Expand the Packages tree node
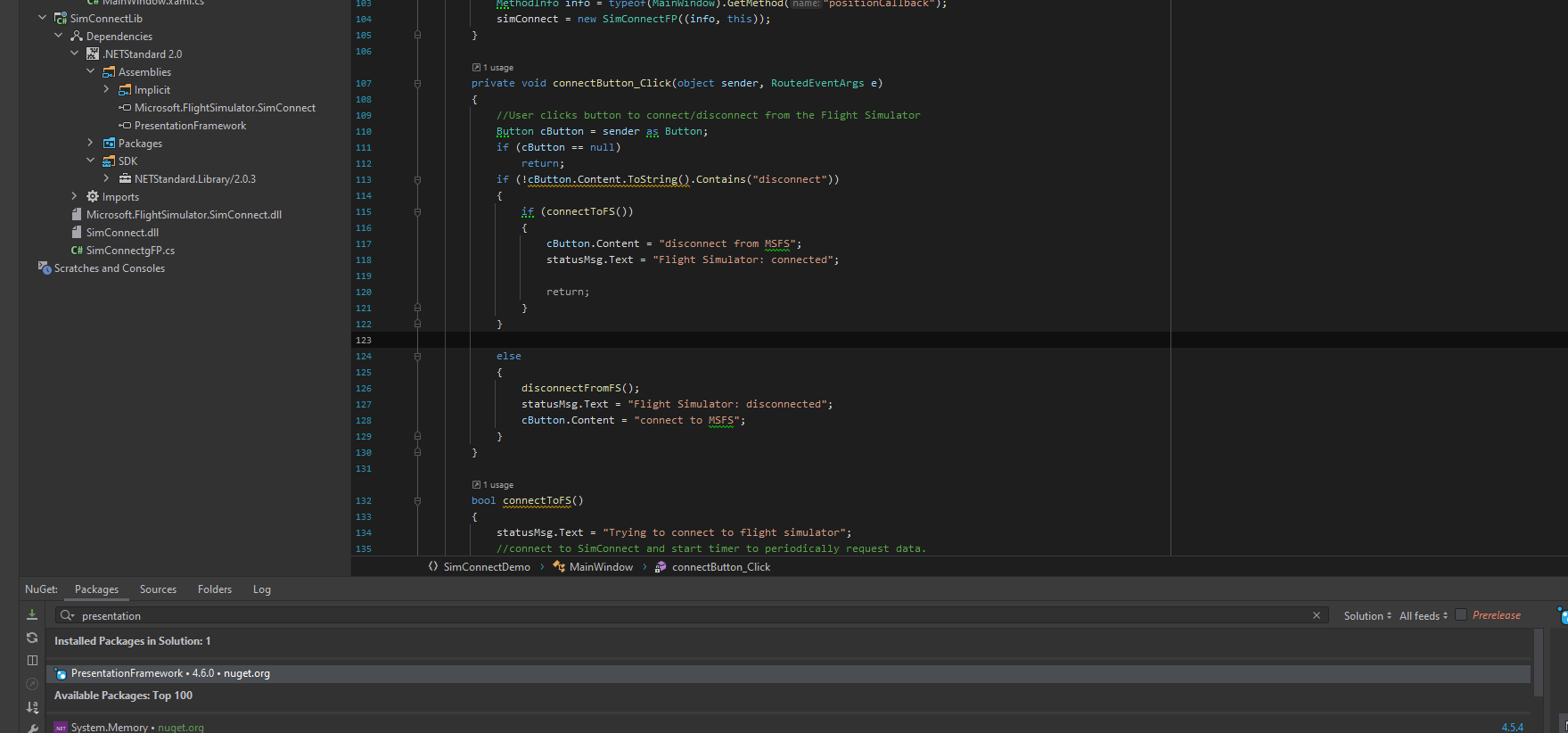Image resolution: width=1568 pixels, height=733 pixels. (90, 143)
